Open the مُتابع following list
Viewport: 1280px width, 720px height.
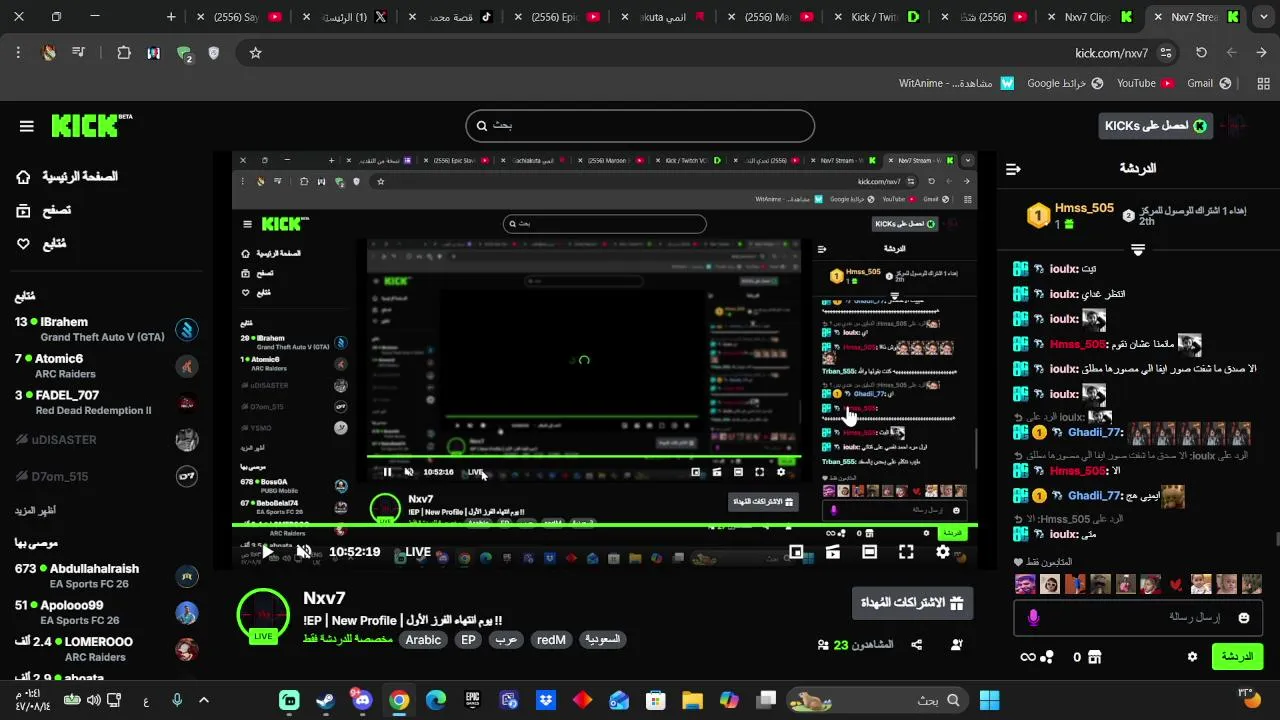click(x=42, y=243)
